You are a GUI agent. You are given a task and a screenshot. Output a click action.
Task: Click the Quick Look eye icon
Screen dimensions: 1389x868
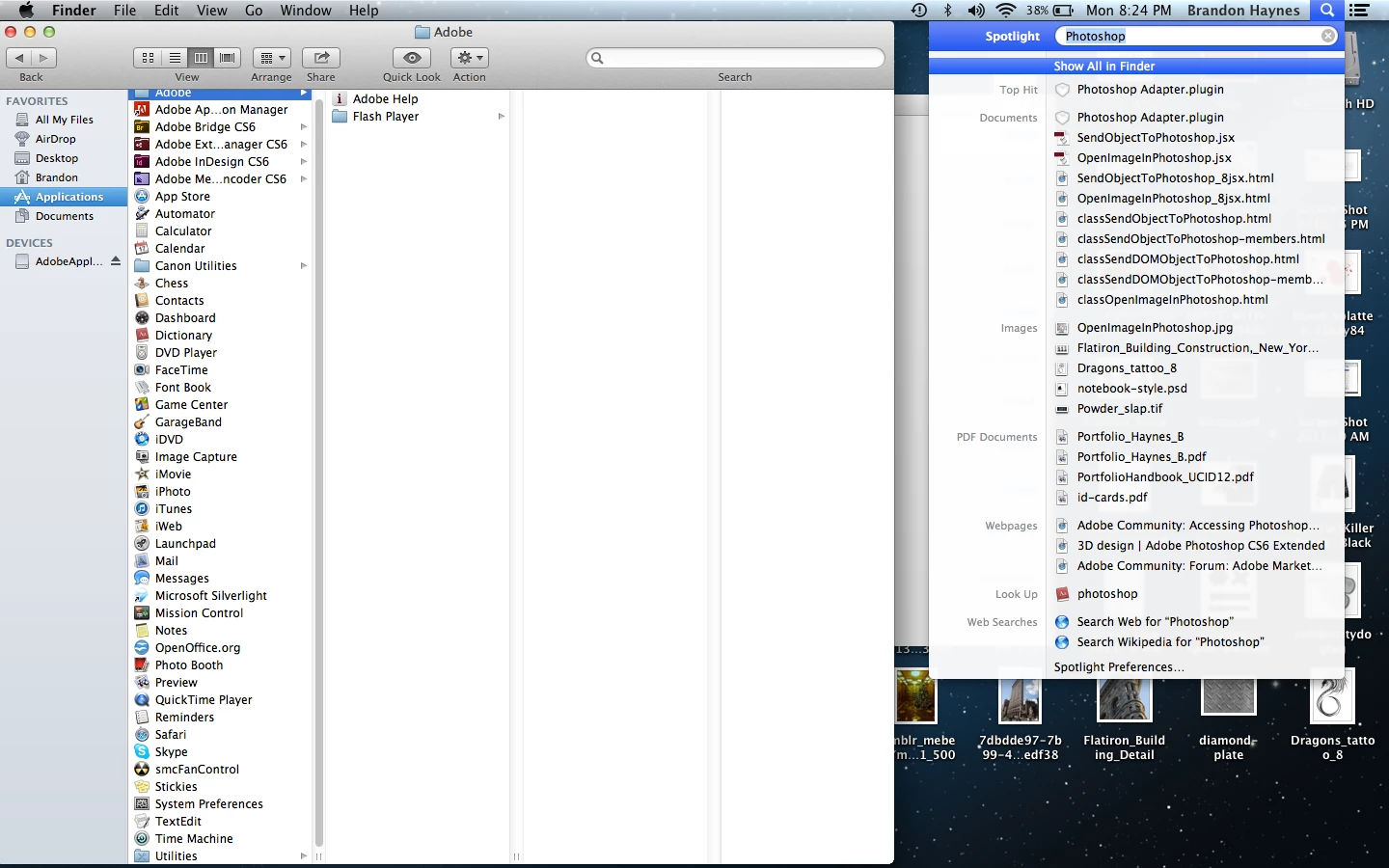coord(412,58)
